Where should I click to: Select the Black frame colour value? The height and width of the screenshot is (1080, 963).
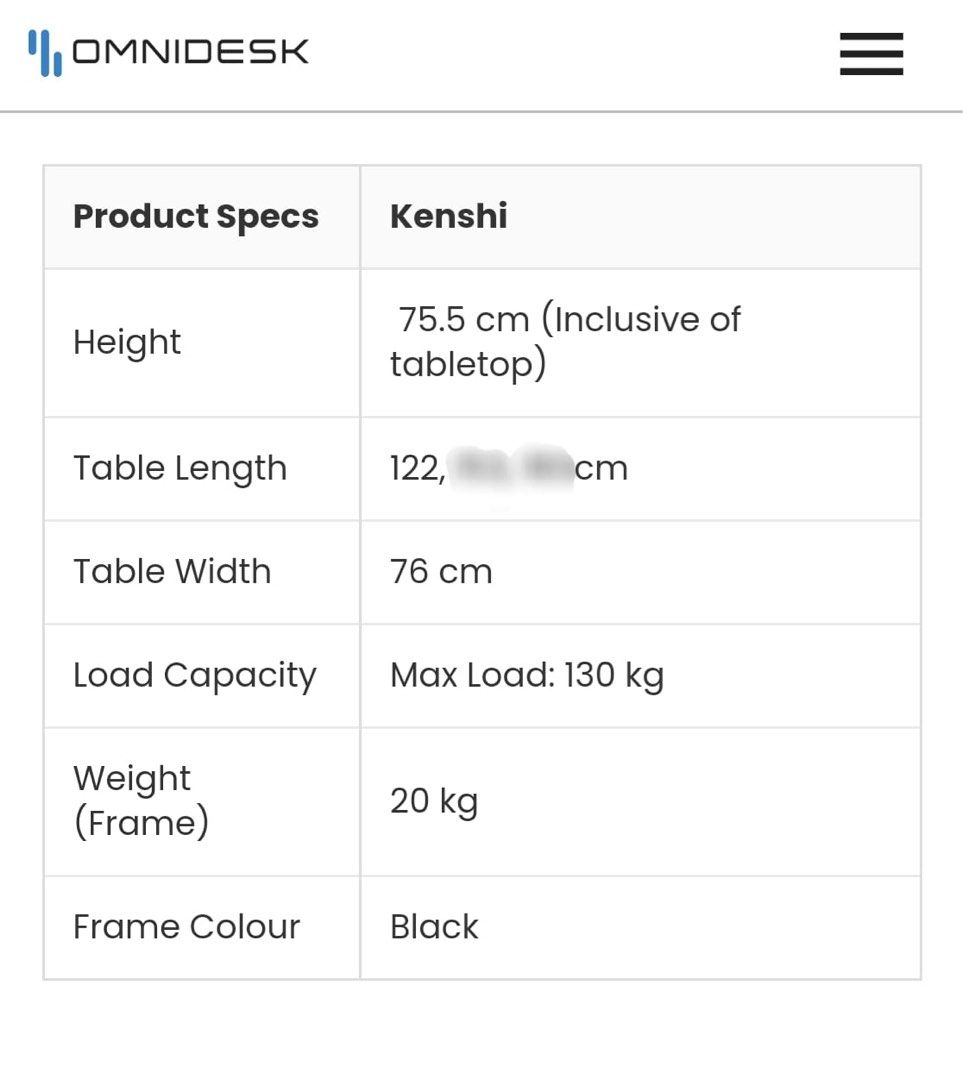433,927
